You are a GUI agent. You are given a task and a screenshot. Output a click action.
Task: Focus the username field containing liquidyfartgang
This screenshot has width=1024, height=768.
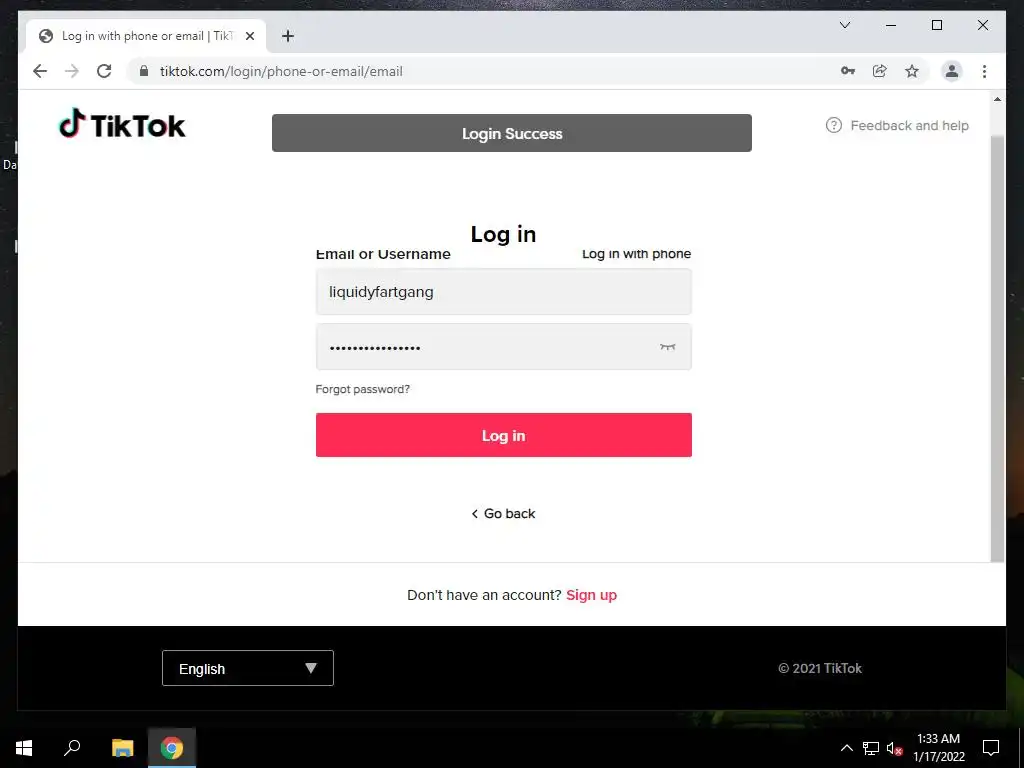coord(504,292)
